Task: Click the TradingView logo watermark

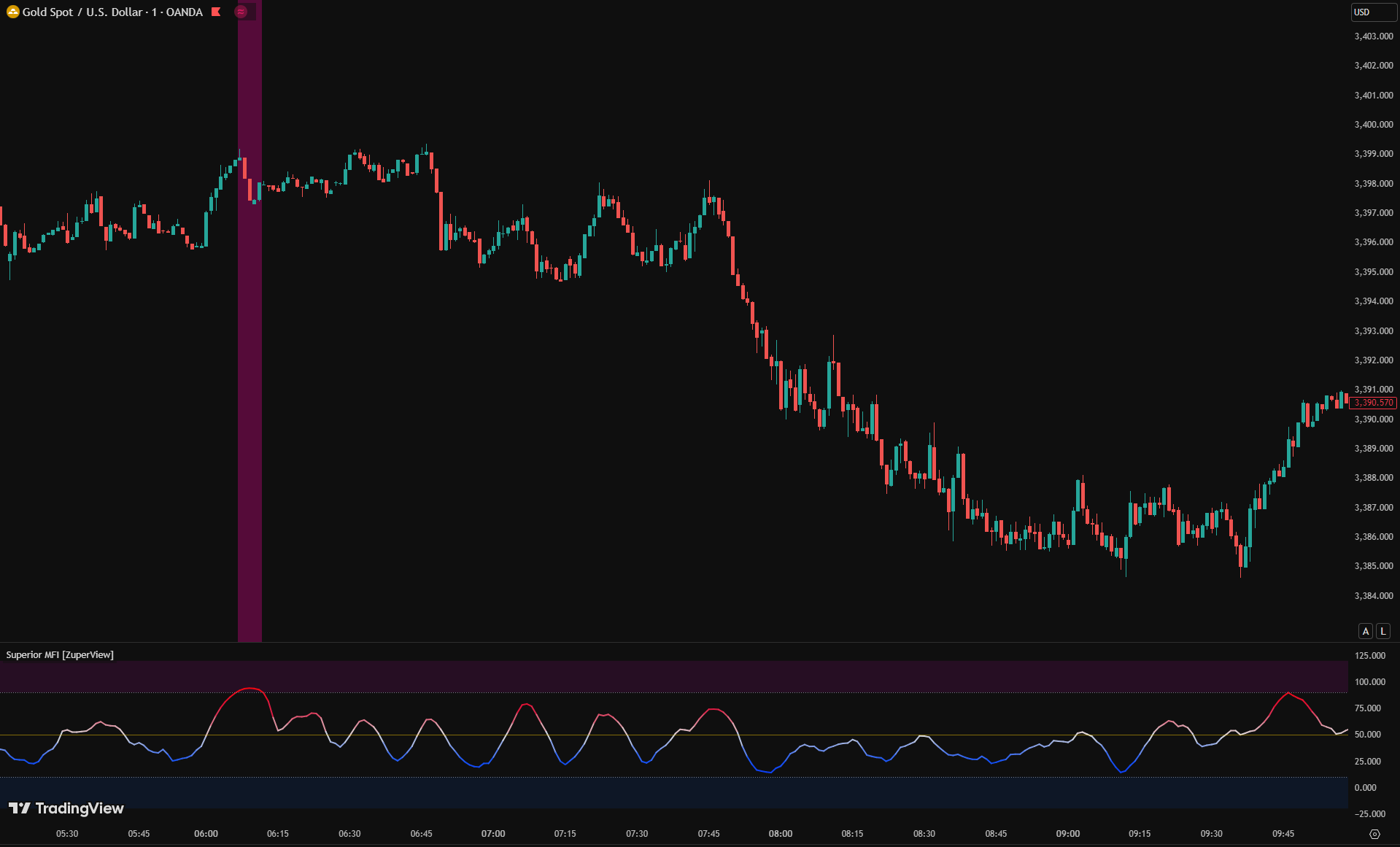Action: (x=66, y=808)
